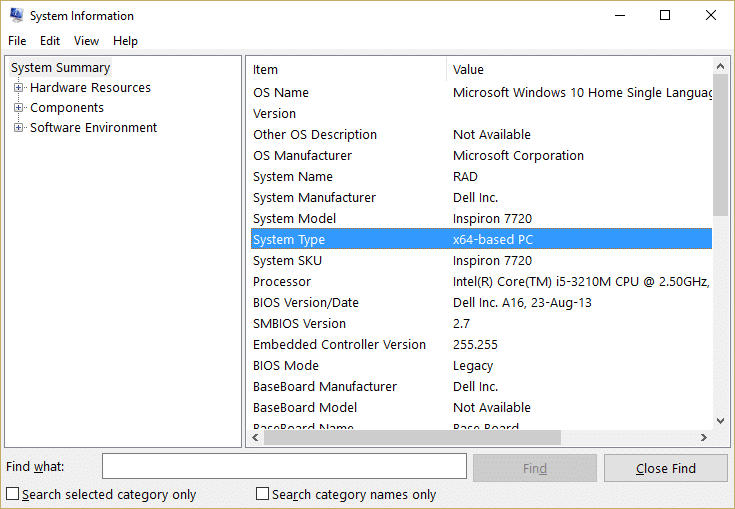Close the System Information window

pos(711,15)
